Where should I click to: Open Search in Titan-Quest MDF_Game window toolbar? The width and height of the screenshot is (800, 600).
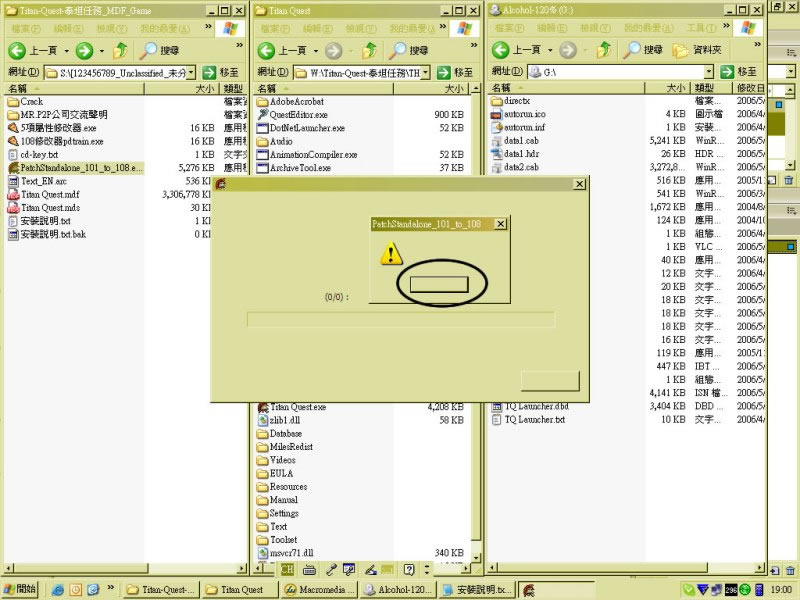pos(159,50)
